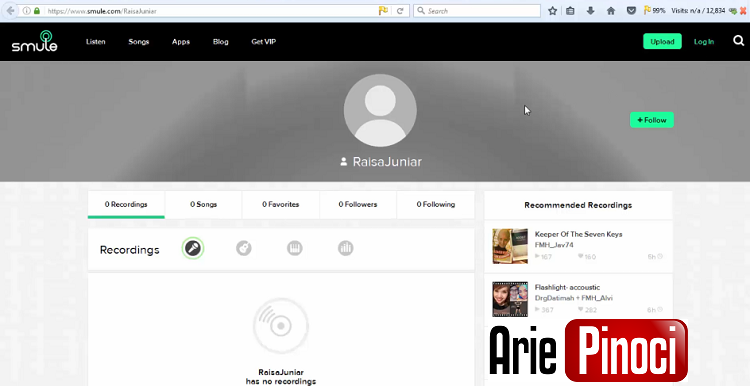This screenshot has height=386, width=750.
Task: Follow RaisaJuniar with the Follow button
Action: [651, 120]
